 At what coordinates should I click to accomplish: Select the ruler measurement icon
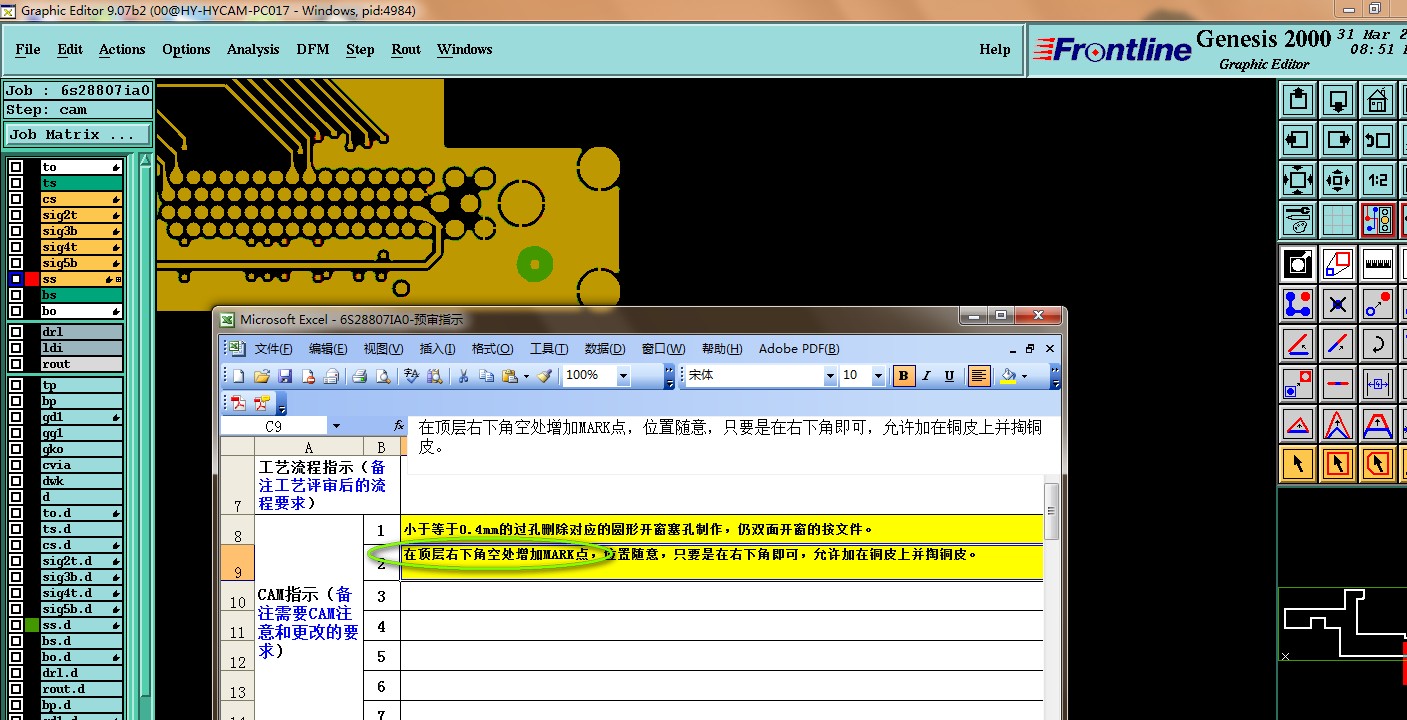tap(1378, 264)
